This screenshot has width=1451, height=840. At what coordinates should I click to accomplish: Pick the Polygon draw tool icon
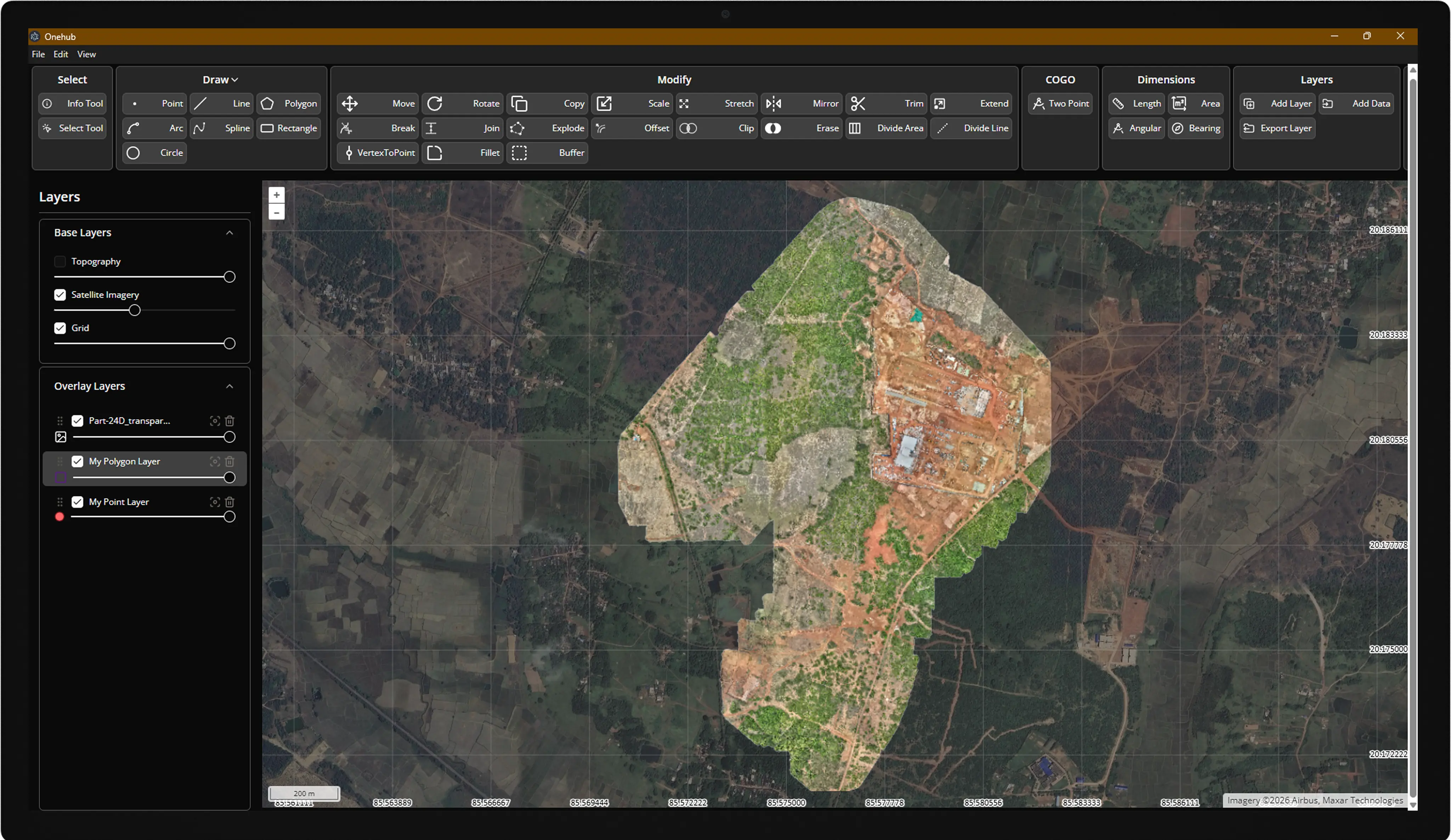click(x=267, y=104)
